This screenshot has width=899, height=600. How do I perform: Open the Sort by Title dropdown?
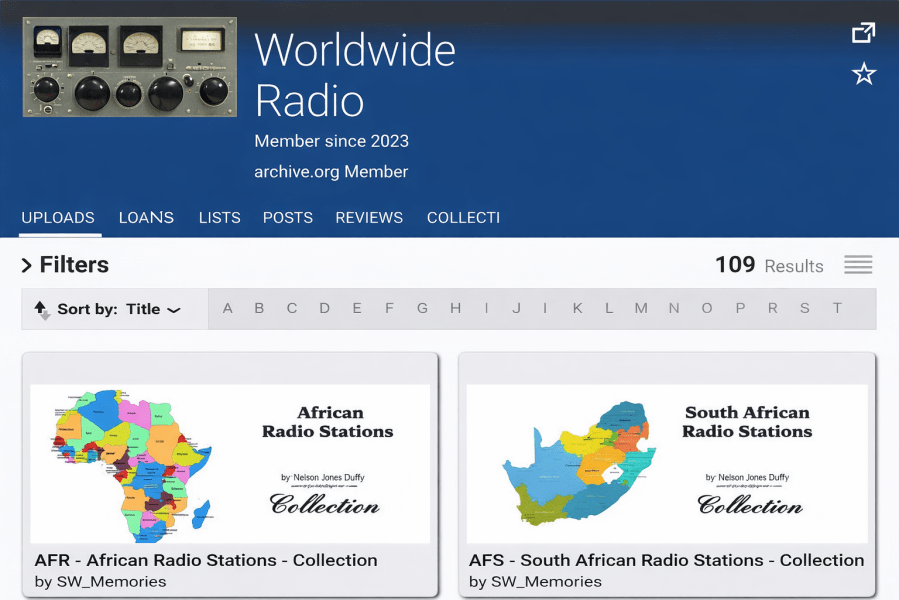[152, 309]
